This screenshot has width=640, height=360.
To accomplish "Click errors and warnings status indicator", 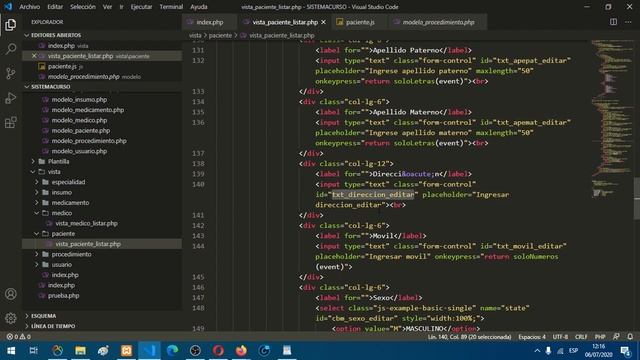I will click(18, 337).
